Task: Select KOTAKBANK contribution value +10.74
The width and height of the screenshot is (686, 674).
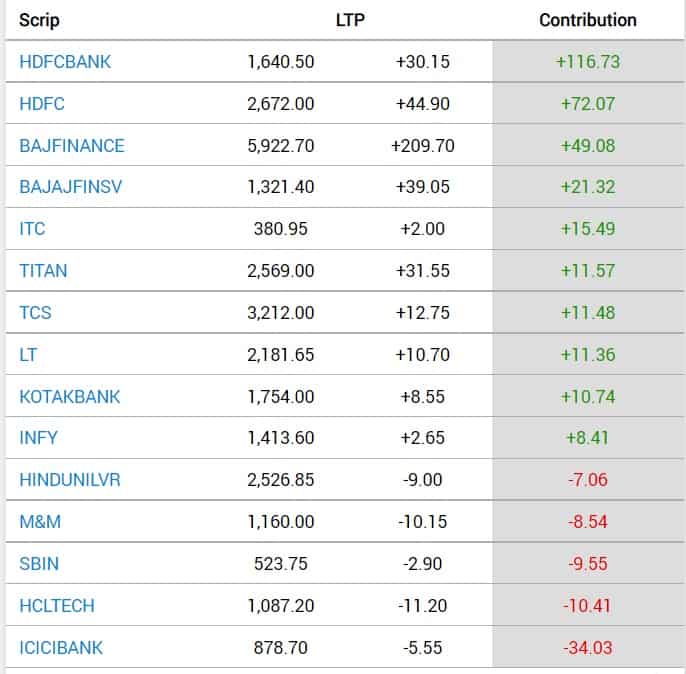Action: click(x=588, y=397)
